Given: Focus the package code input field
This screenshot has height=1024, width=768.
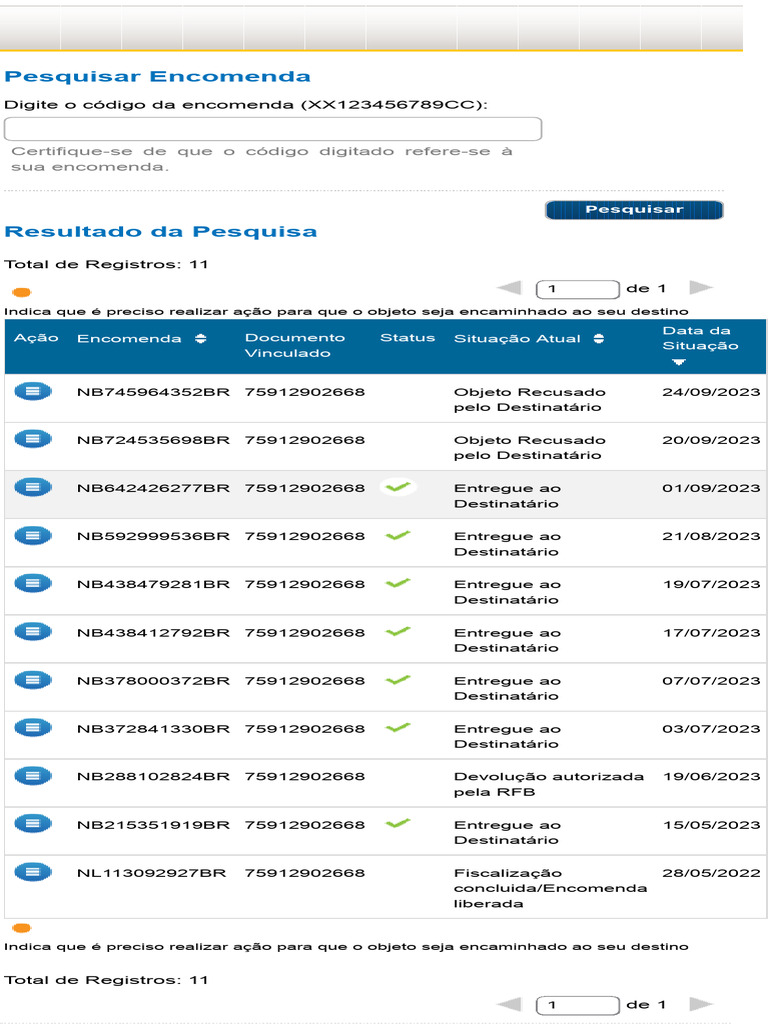Looking at the screenshot, I should click(x=273, y=129).
